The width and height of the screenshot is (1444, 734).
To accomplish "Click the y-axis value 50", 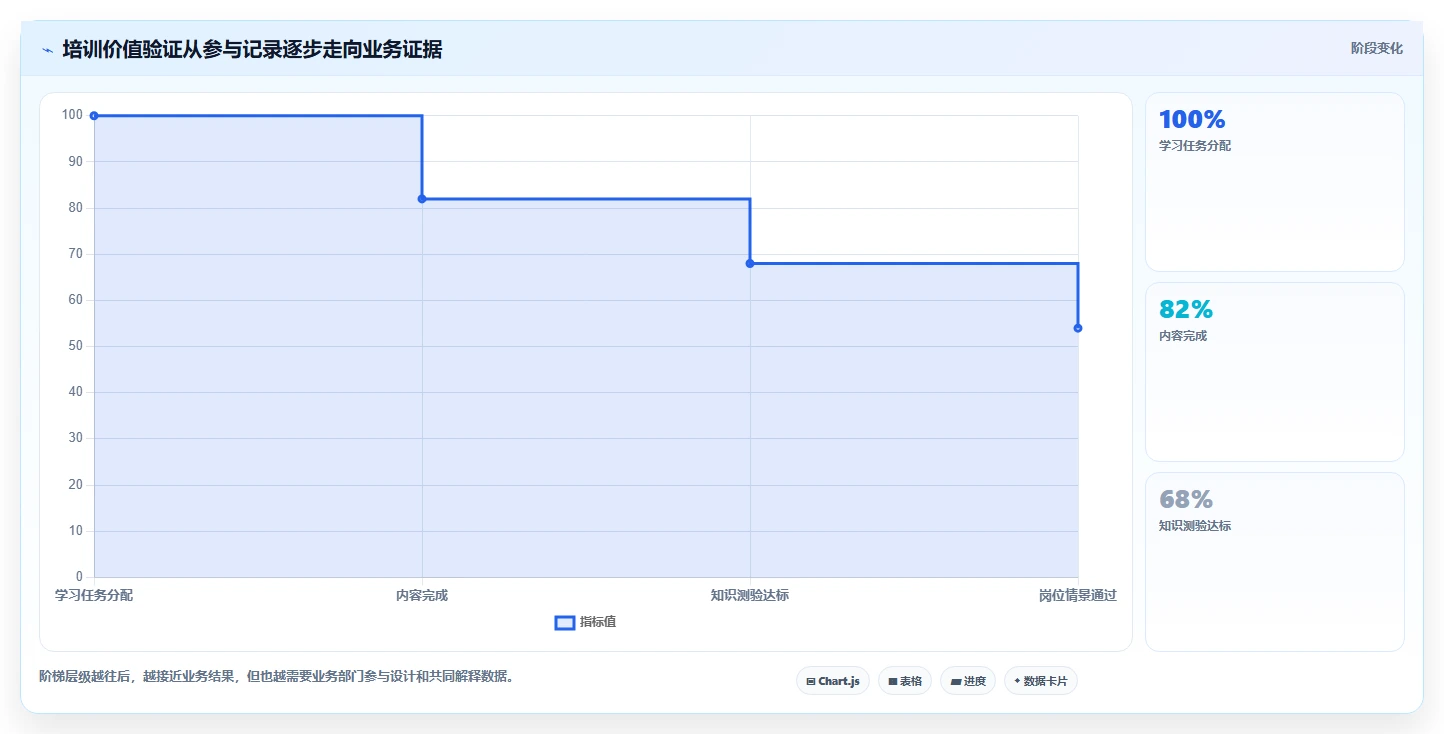I will pos(75,346).
